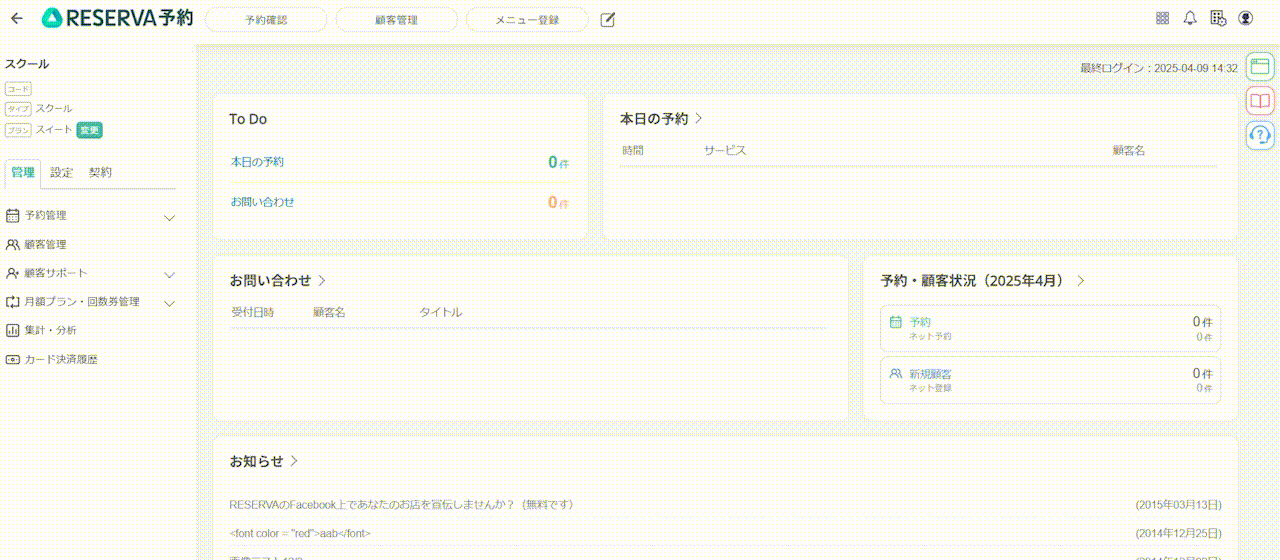This screenshot has width=1280, height=560.
Task: Open the 本日の予約 section header link
Action: pyautogui.click(x=661, y=119)
